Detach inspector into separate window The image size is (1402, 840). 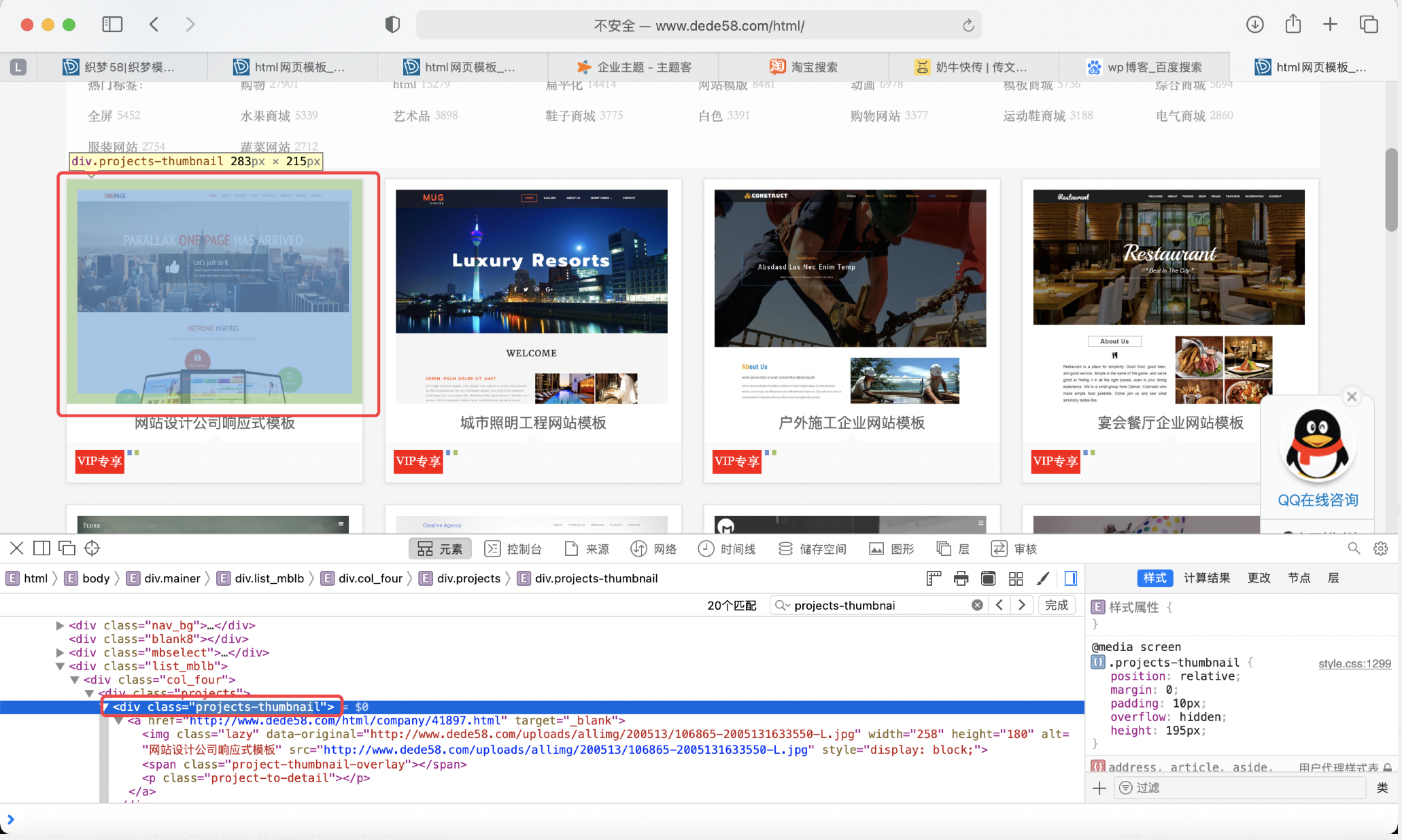point(67,548)
